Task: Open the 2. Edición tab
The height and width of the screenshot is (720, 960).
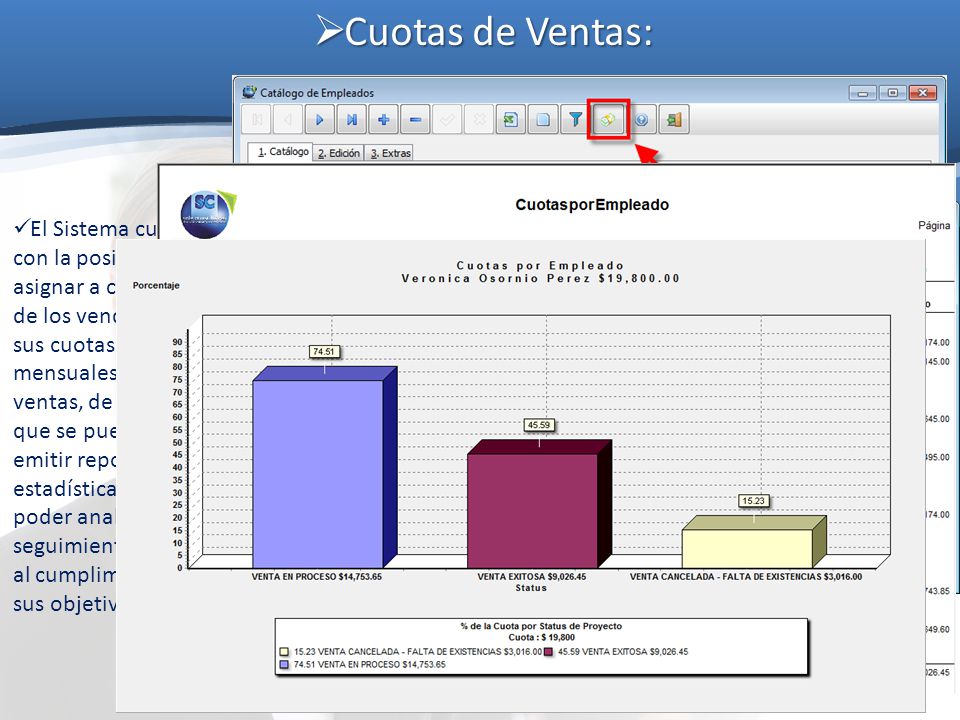Action: coord(339,153)
